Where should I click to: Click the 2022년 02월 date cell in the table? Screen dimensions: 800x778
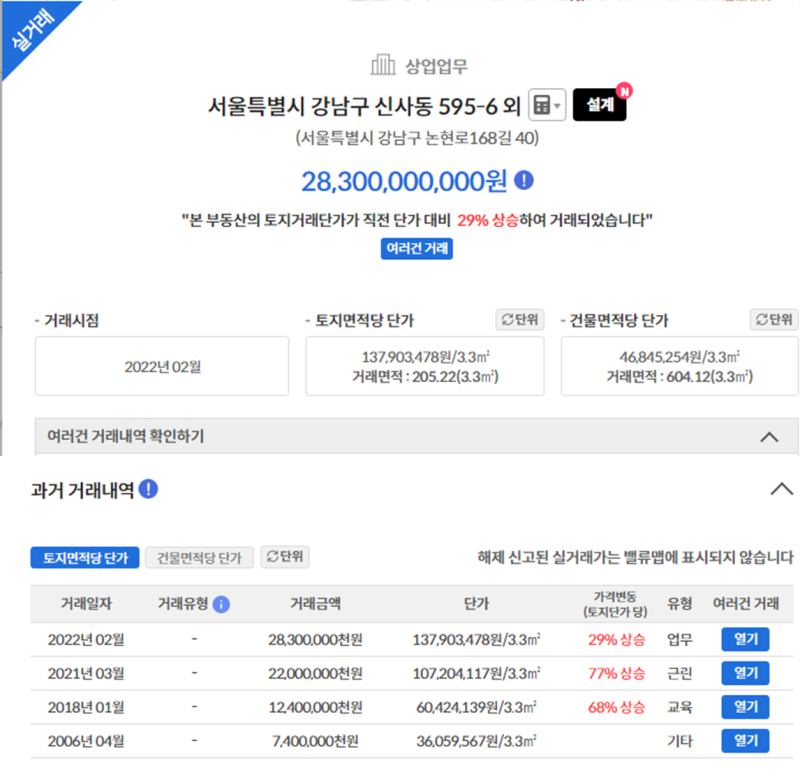click(x=86, y=640)
